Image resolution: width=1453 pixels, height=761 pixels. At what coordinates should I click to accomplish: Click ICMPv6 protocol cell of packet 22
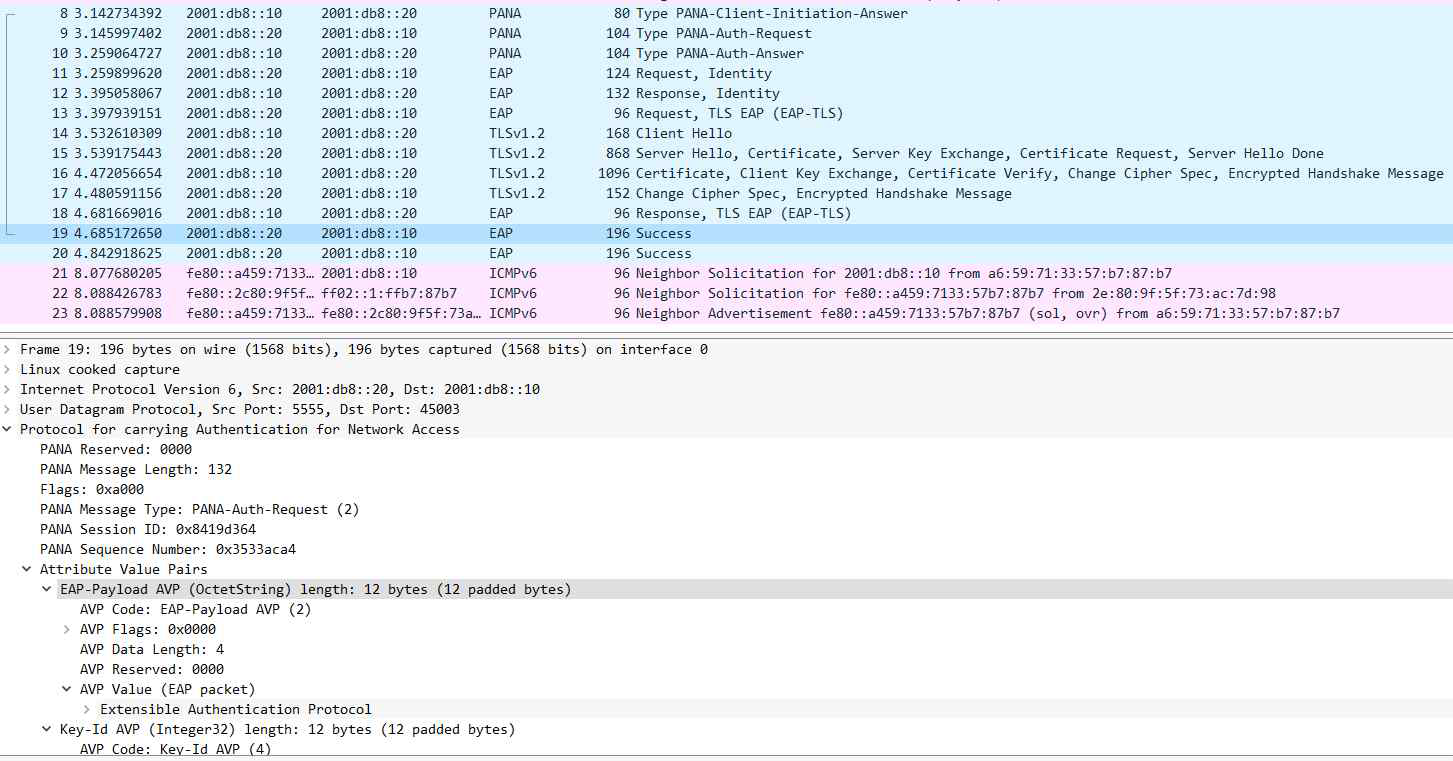513,293
